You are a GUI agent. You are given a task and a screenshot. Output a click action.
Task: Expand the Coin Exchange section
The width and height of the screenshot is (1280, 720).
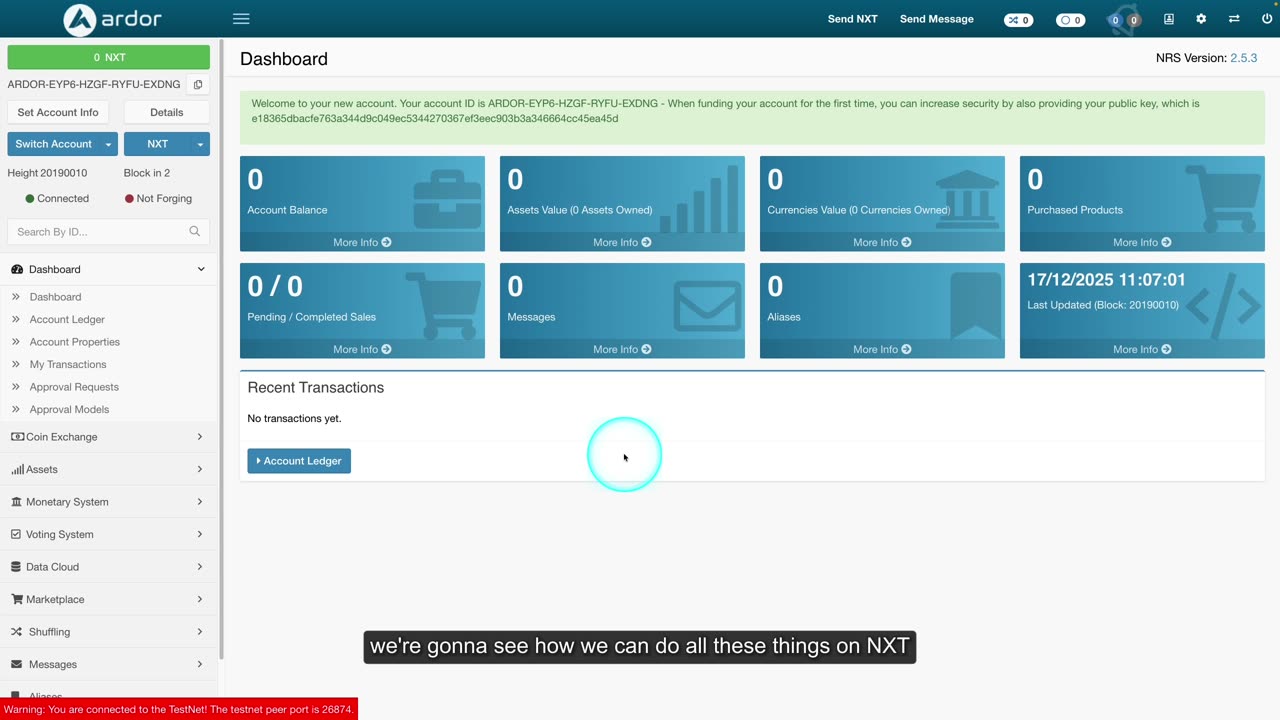click(108, 437)
